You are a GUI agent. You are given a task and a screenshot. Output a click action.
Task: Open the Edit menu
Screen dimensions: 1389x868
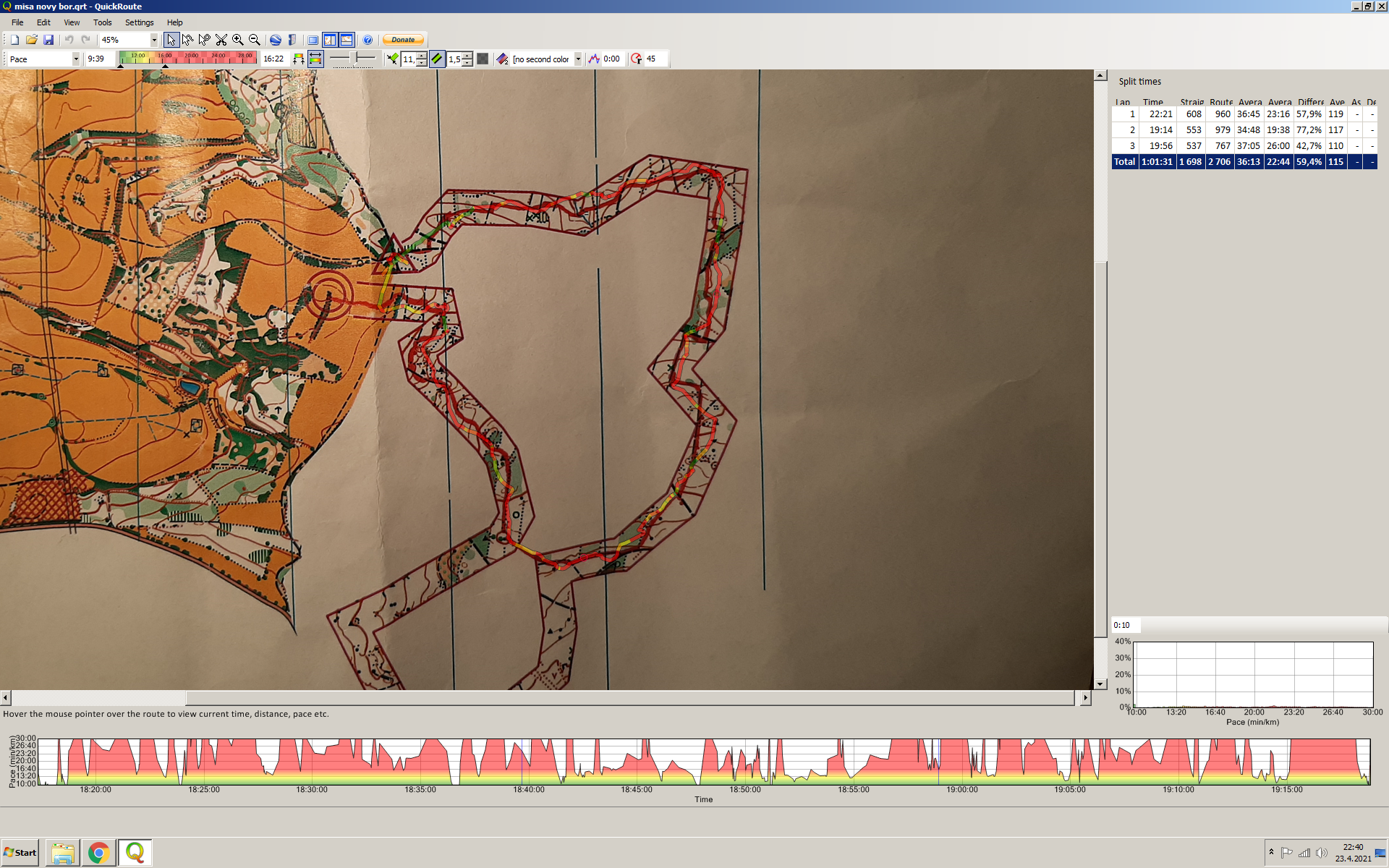[43, 22]
